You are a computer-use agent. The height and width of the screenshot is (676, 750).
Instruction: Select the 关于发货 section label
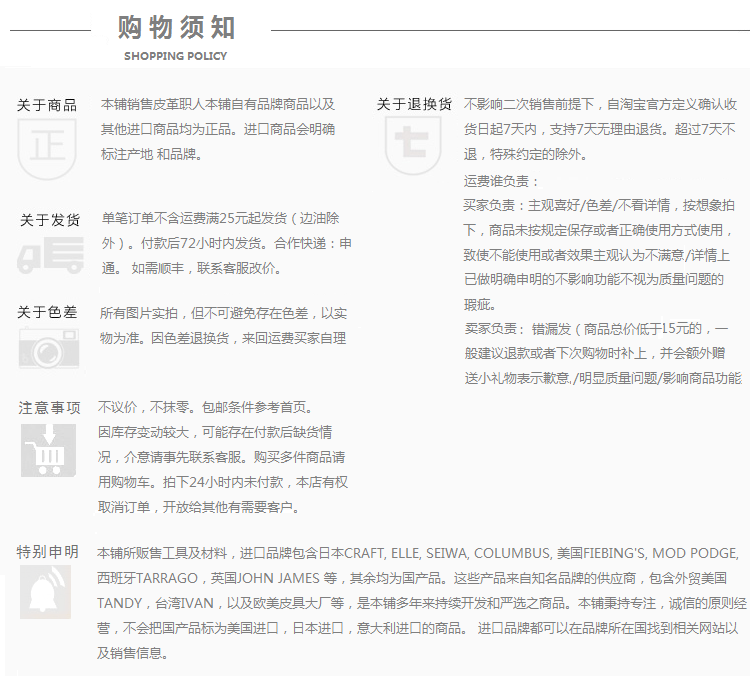point(50,220)
